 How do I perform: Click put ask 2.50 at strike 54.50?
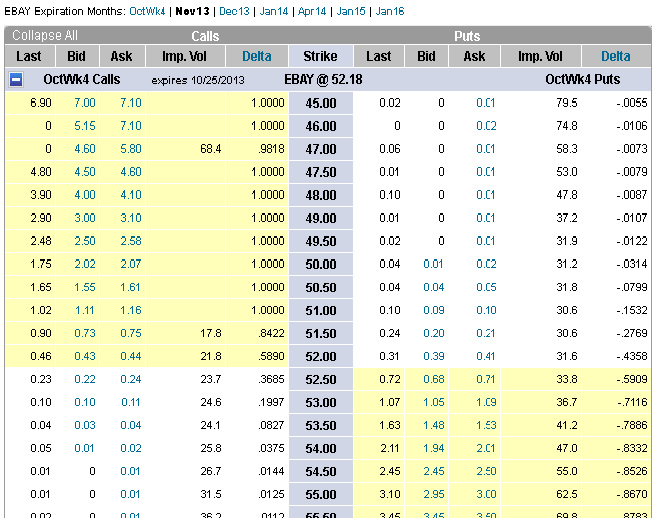pyautogui.click(x=486, y=471)
